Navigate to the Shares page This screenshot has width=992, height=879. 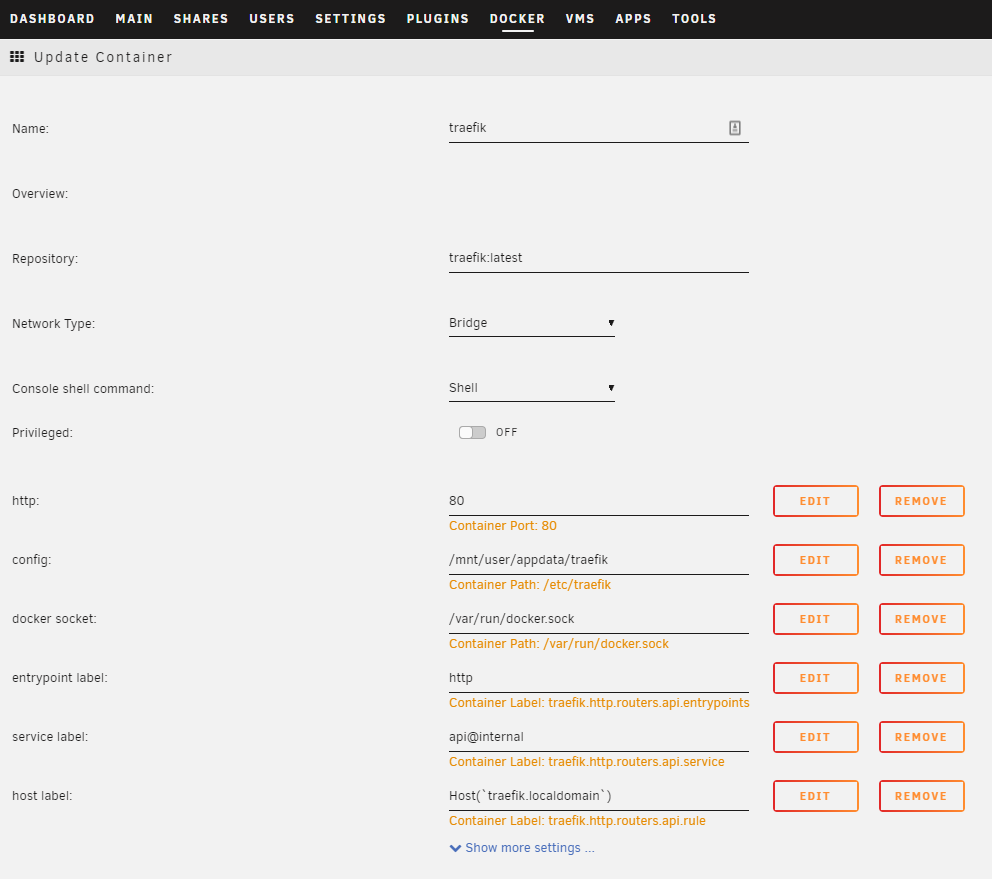(x=200, y=19)
